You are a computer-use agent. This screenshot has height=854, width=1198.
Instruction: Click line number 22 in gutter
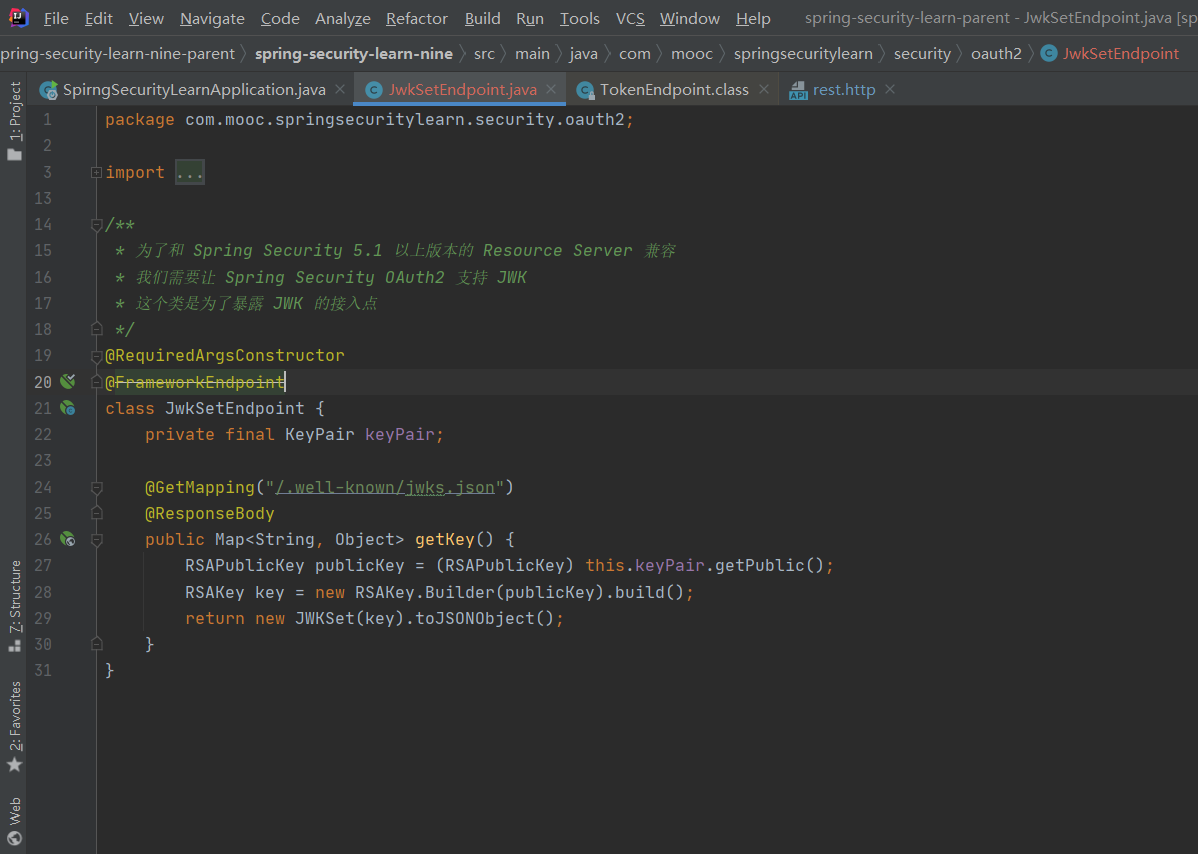43,435
